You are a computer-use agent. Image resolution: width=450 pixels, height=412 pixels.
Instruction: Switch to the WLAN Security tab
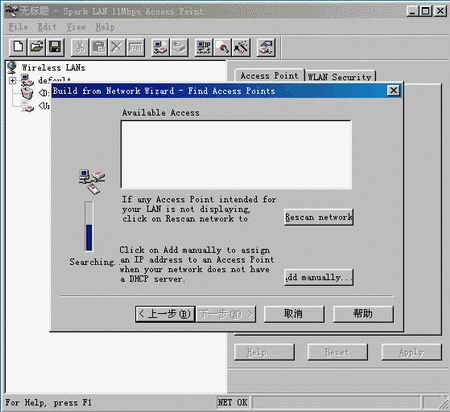click(340, 77)
